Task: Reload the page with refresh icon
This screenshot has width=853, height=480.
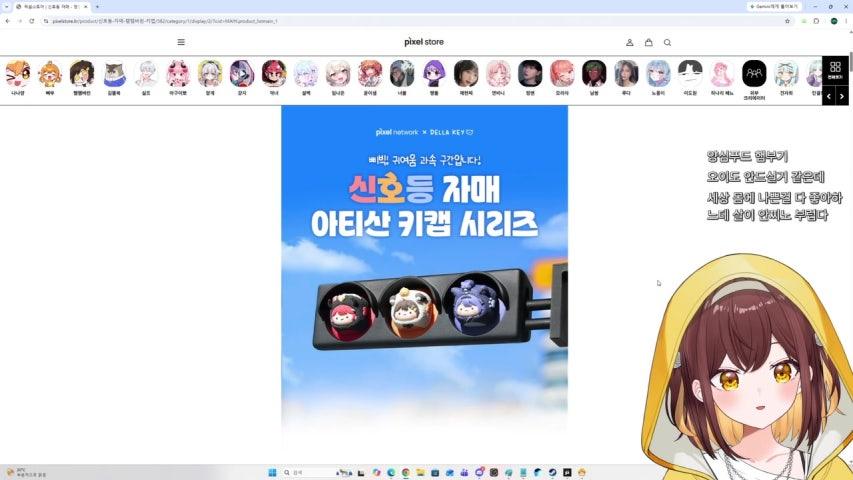Action: tap(32, 21)
